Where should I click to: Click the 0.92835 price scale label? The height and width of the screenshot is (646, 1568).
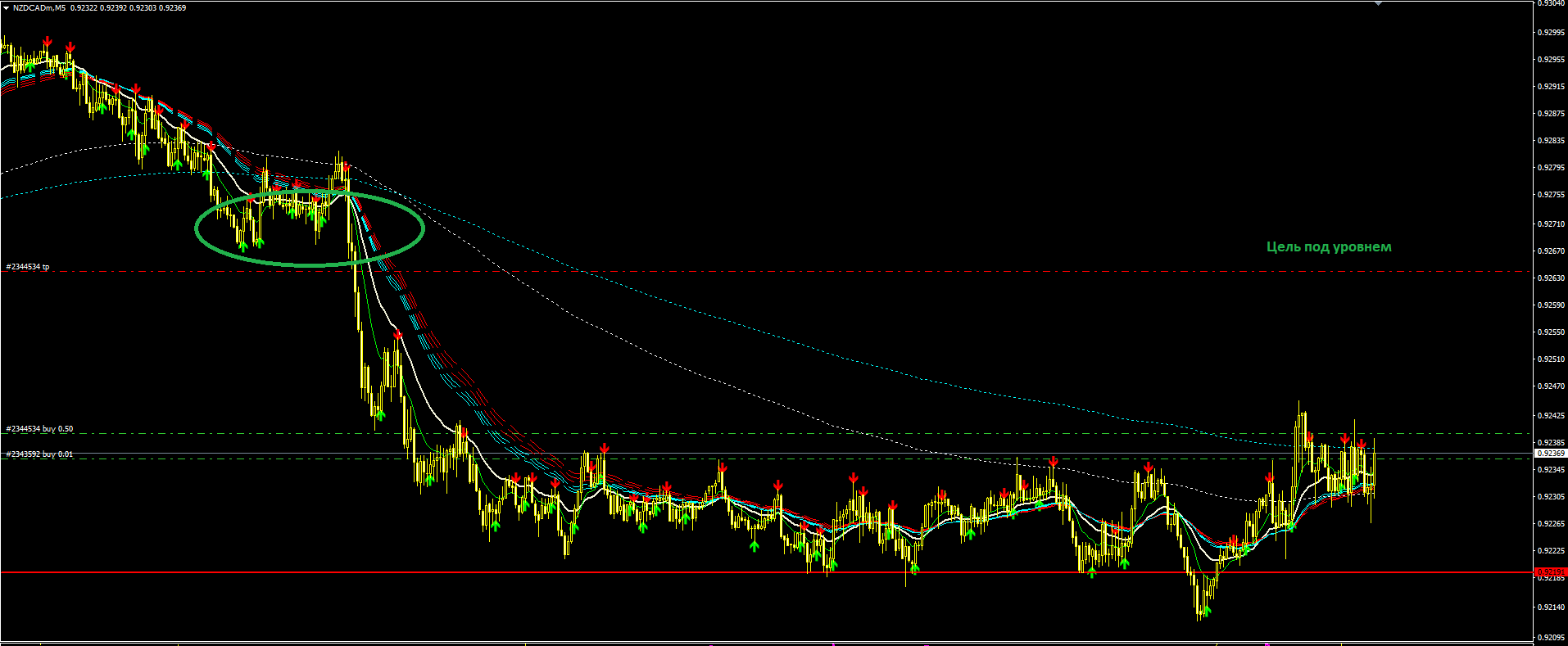1550,141
